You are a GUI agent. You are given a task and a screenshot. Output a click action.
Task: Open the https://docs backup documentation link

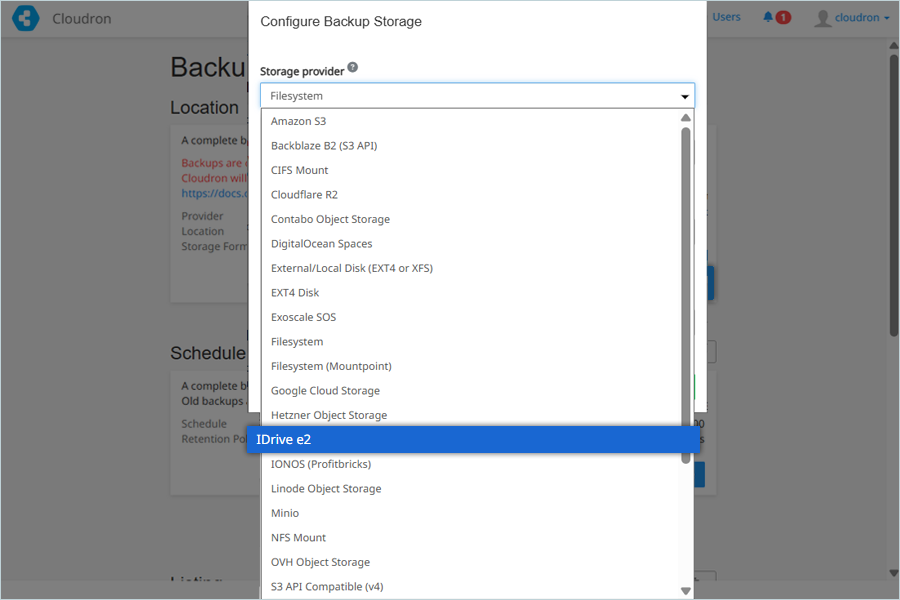coord(215,193)
